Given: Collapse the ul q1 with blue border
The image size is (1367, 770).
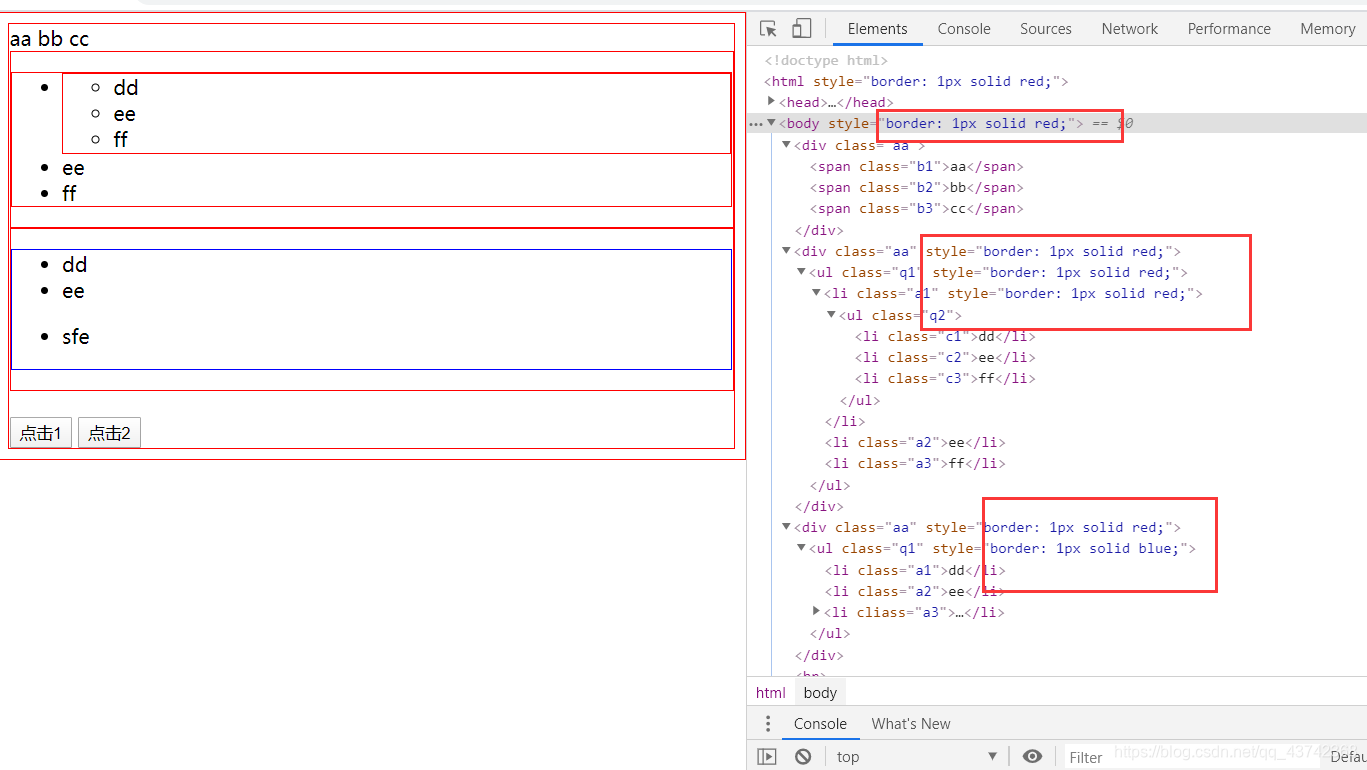Looking at the screenshot, I should (801, 548).
